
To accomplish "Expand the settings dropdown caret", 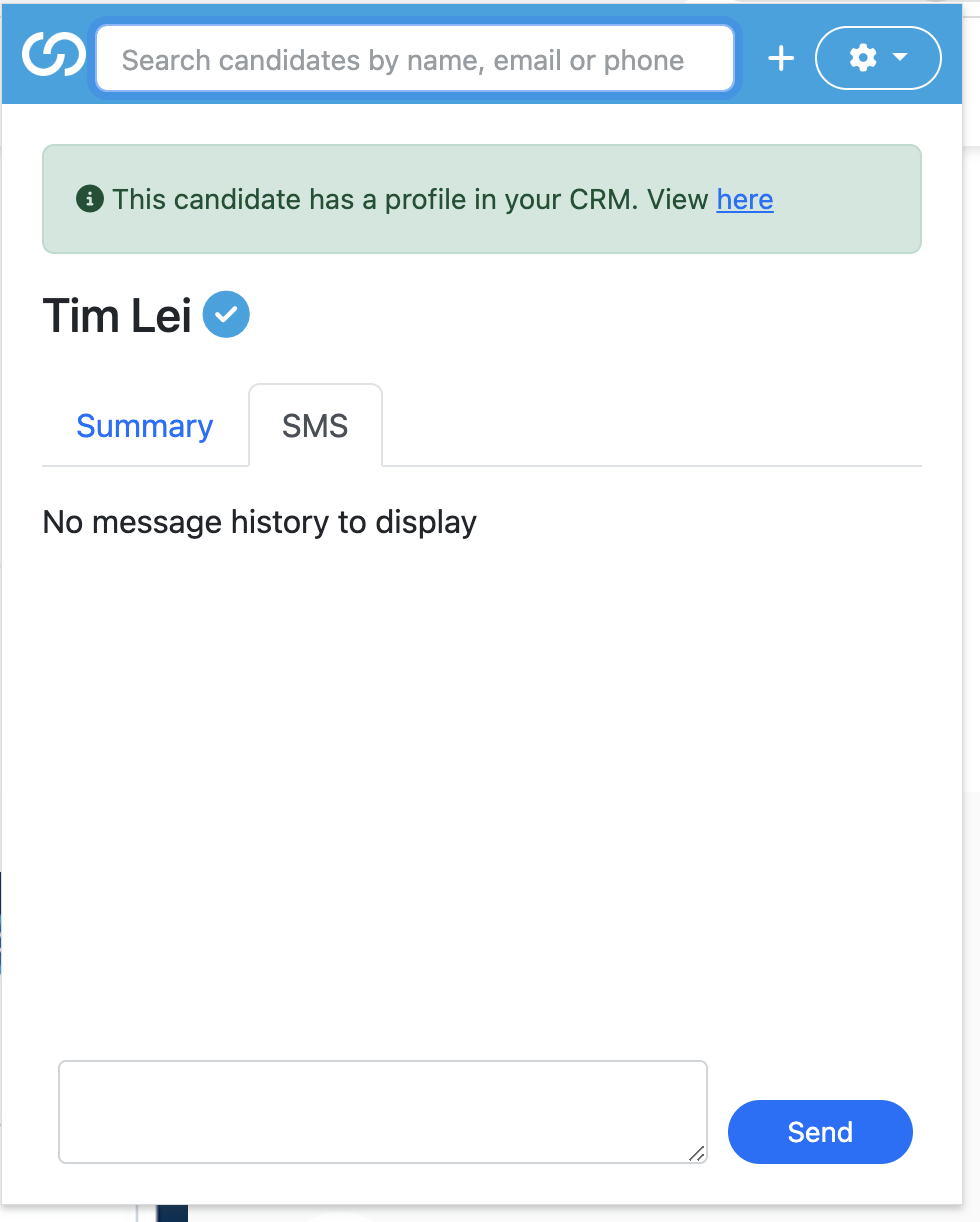I will point(900,58).
